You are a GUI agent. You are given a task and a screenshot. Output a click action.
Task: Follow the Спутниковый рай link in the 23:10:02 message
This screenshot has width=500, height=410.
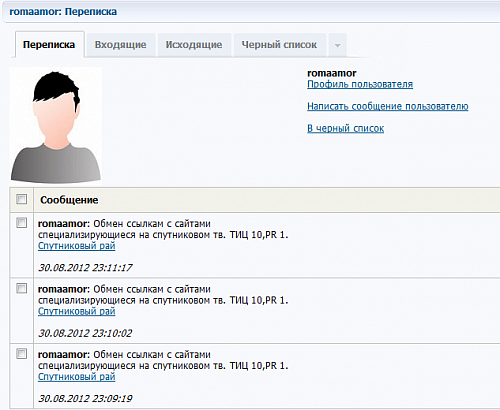coord(77,311)
